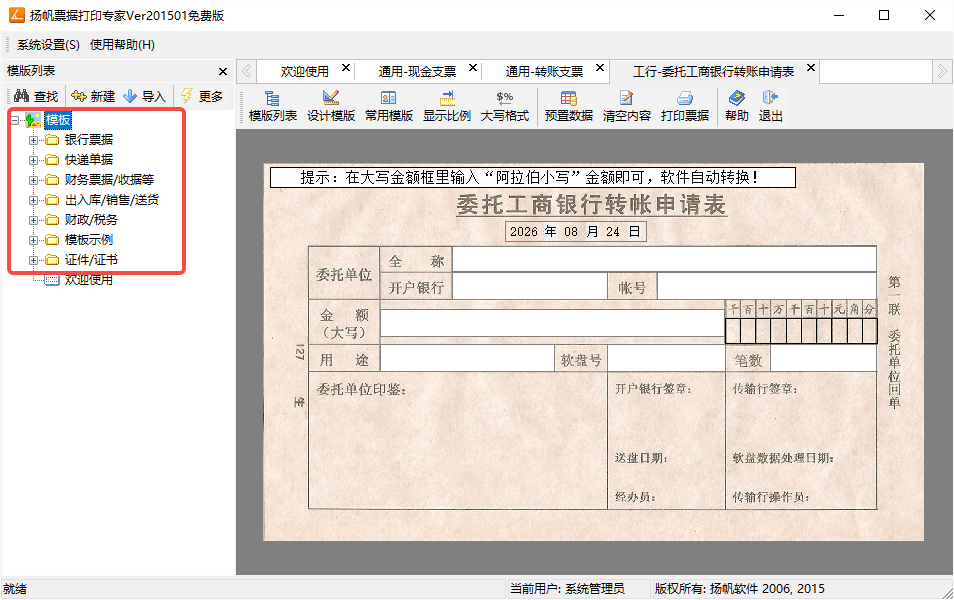The height and width of the screenshot is (600, 954).
Task: Expand the 模板示例 folder
Action: click(x=33, y=240)
